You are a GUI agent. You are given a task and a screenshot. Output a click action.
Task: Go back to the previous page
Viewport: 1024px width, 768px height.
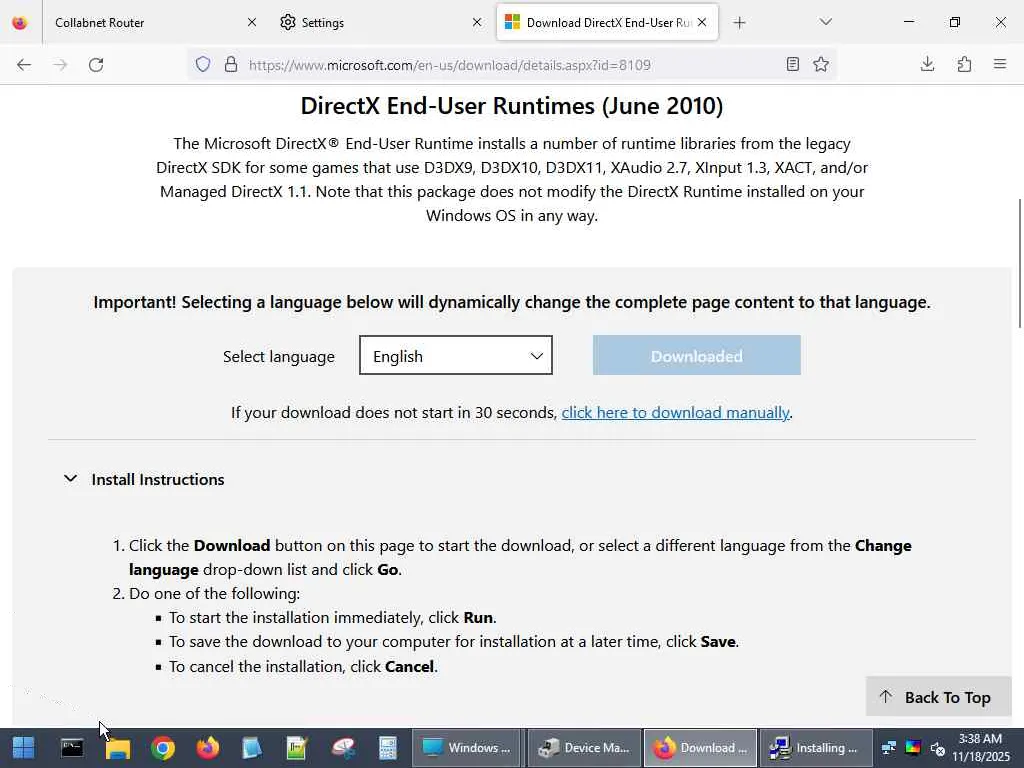[x=24, y=65]
